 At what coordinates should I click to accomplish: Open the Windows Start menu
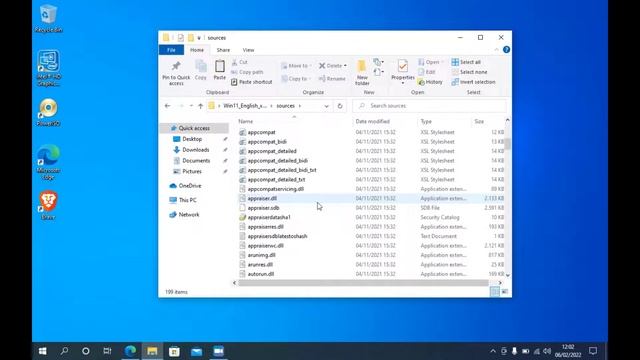(42, 351)
